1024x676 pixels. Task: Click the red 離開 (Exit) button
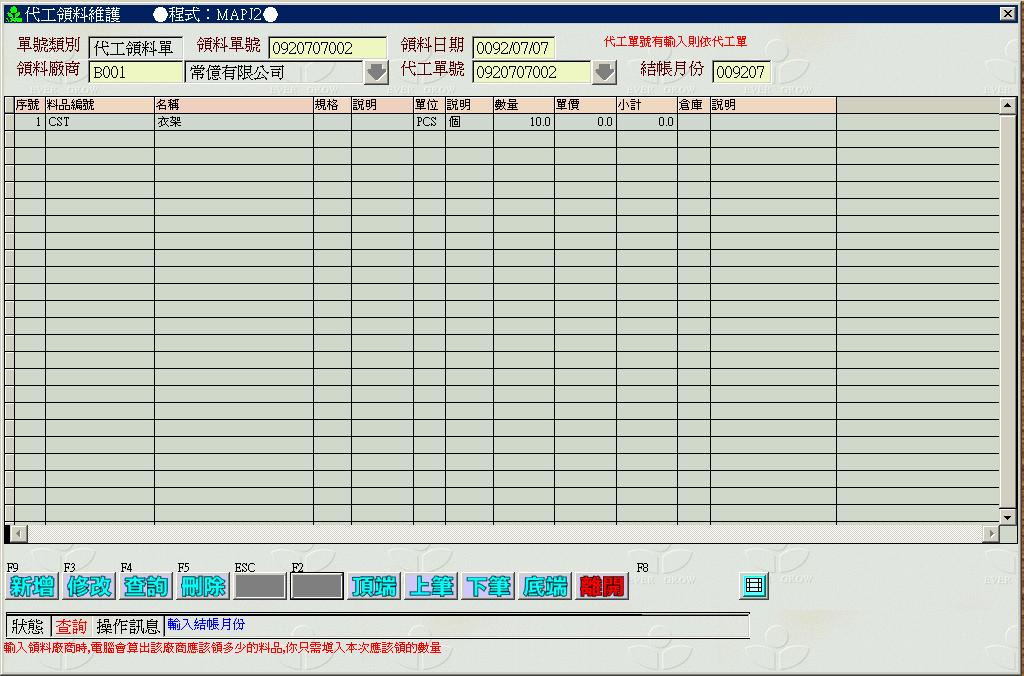click(602, 587)
